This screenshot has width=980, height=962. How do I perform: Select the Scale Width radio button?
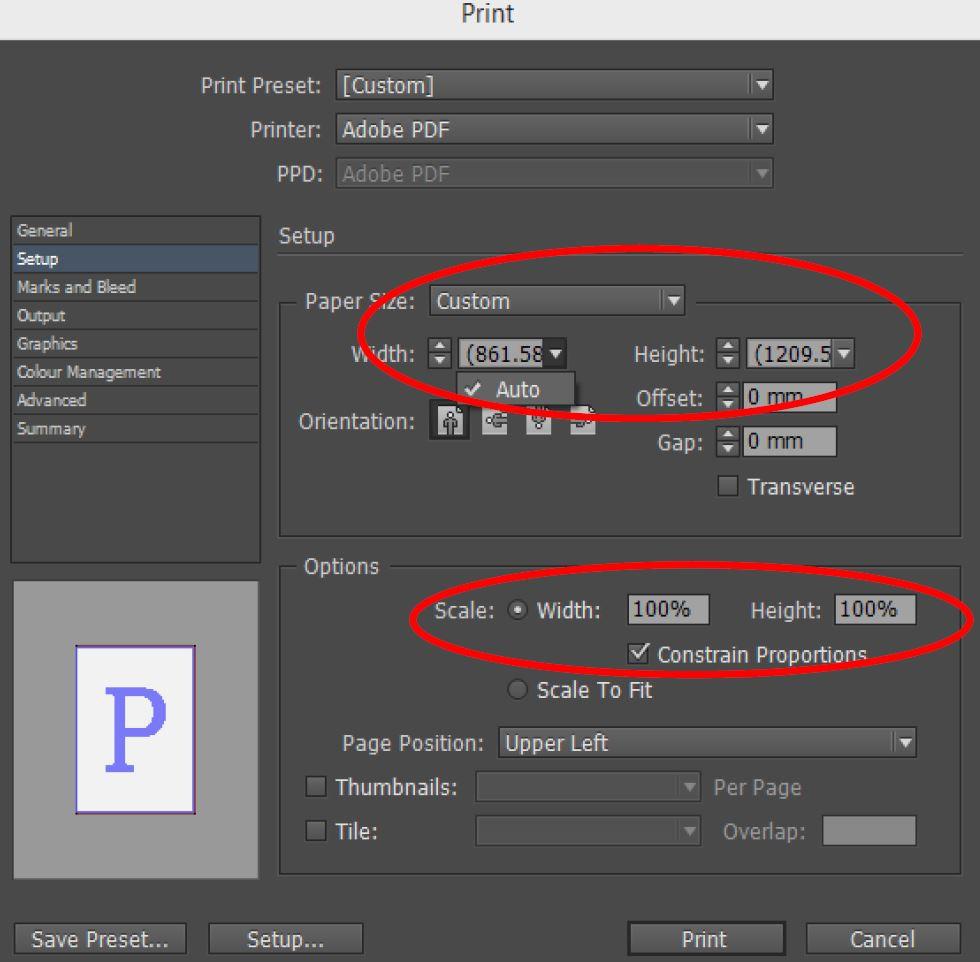[518, 609]
